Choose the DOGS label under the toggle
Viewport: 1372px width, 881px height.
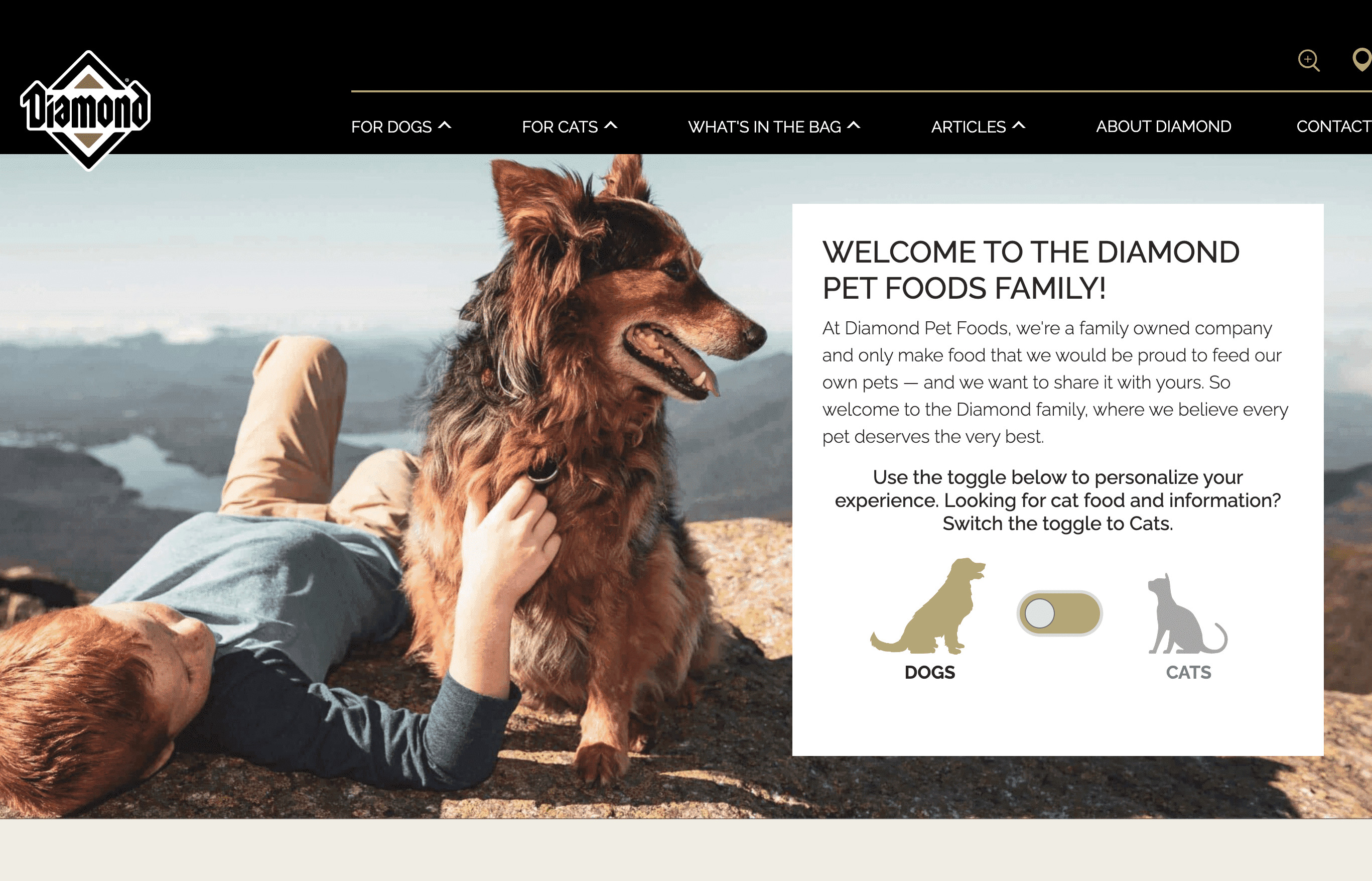click(x=929, y=672)
